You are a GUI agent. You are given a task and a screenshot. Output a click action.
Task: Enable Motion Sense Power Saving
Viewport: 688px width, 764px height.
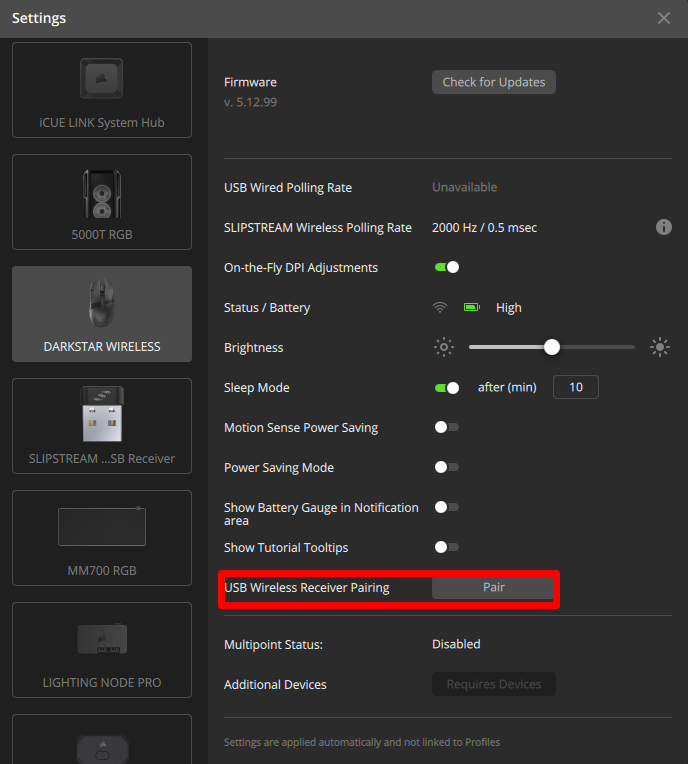pos(447,427)
